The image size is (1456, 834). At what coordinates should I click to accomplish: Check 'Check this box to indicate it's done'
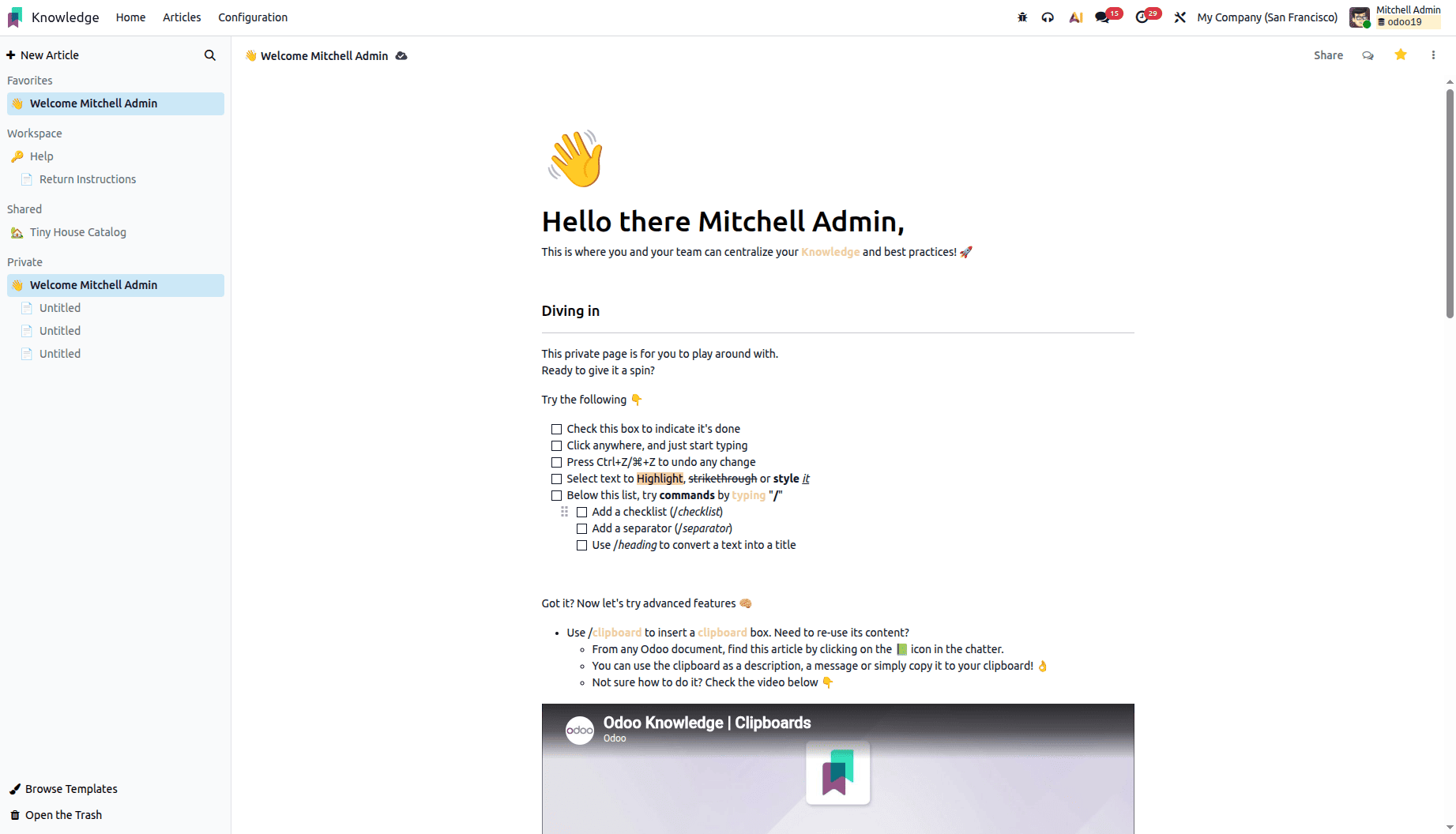[x=556, y=429]
